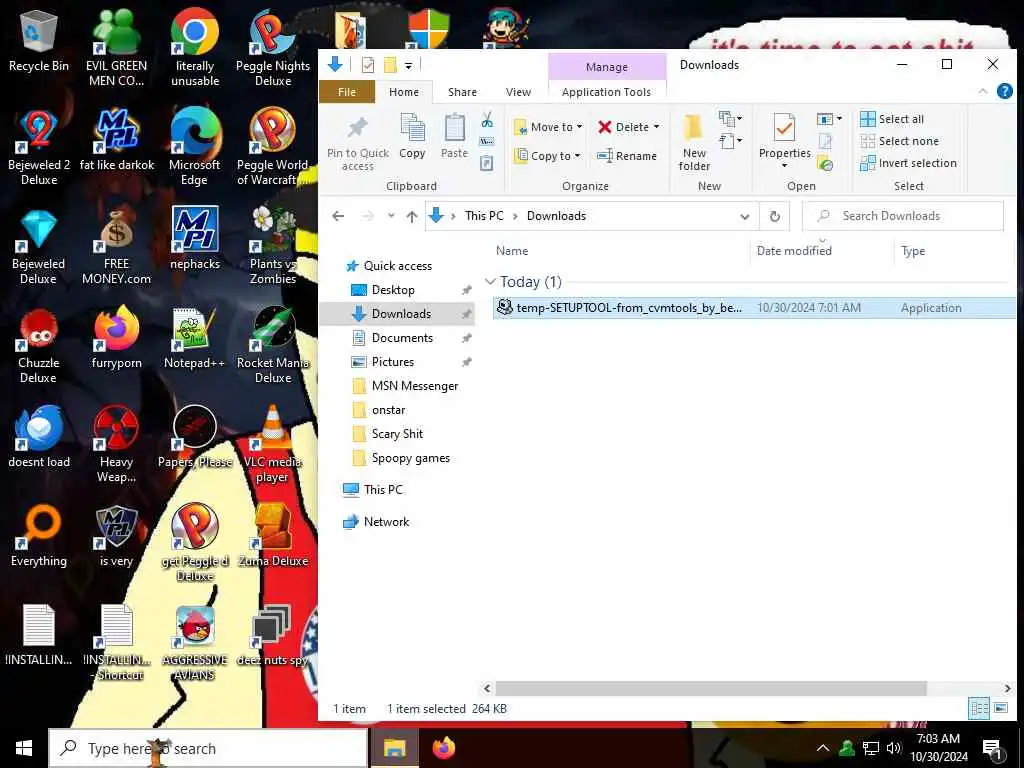Switch to the View ribbon tab
Viewport: 1024px width, 768px height.
519,92
